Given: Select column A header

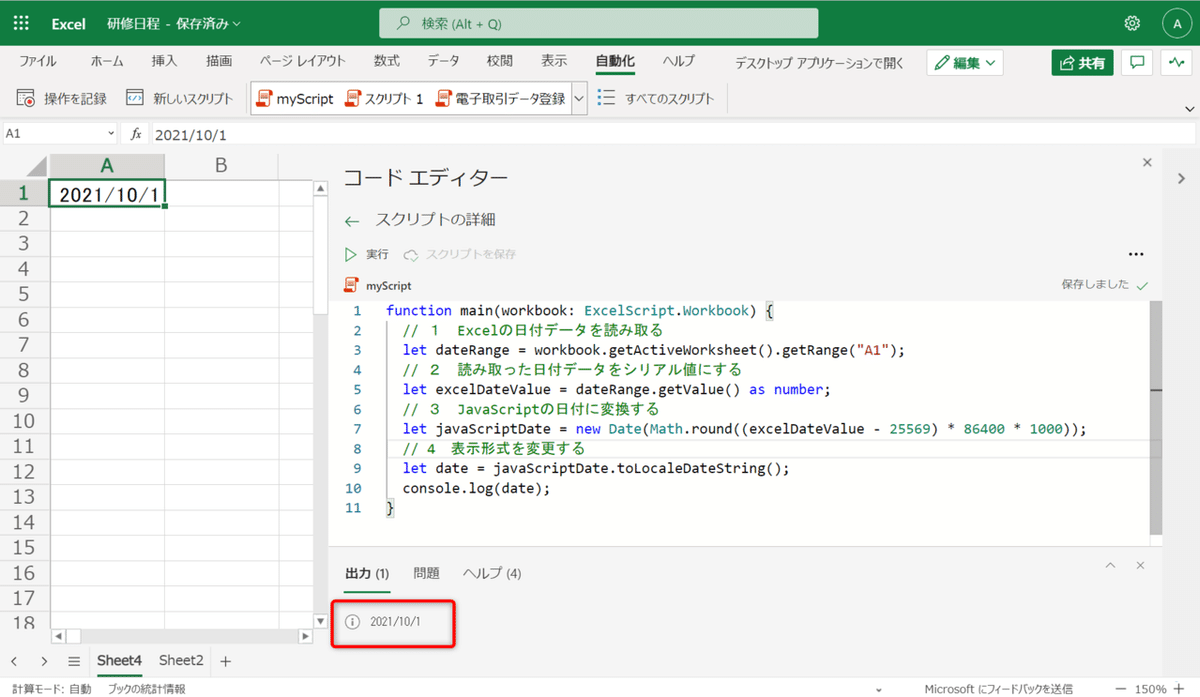Looking at the screenshot, I should [x=108, y=165].
